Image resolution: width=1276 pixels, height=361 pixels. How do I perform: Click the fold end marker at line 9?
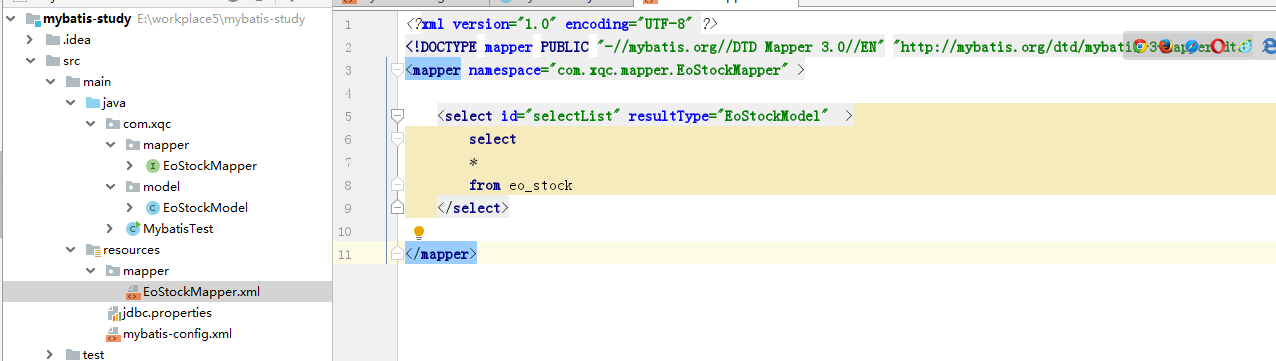point(397,208)
